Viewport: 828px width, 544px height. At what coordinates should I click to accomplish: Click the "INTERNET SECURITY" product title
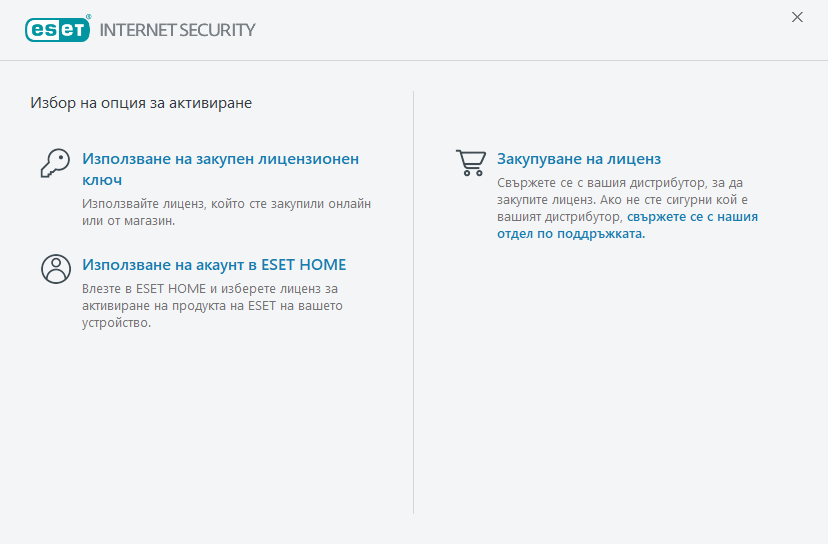[177, 30]
